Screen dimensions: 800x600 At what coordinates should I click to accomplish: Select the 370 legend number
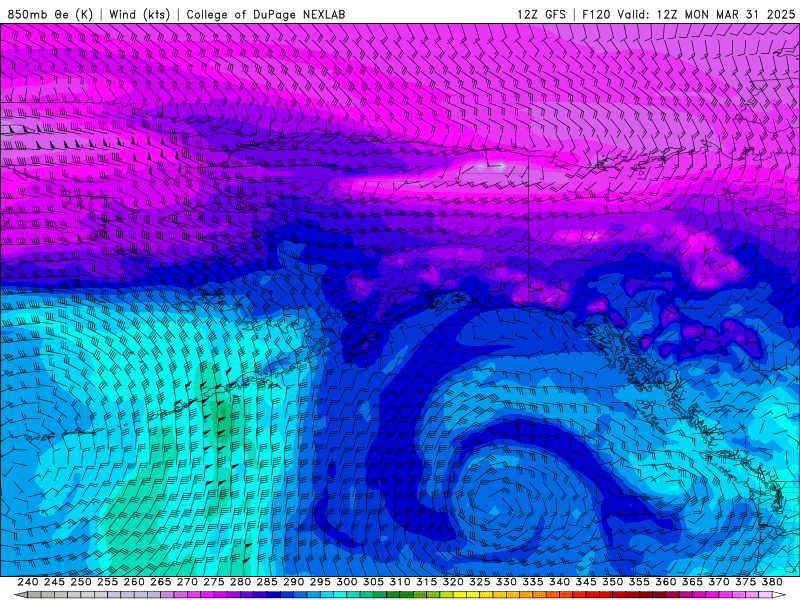click(719, 582)
